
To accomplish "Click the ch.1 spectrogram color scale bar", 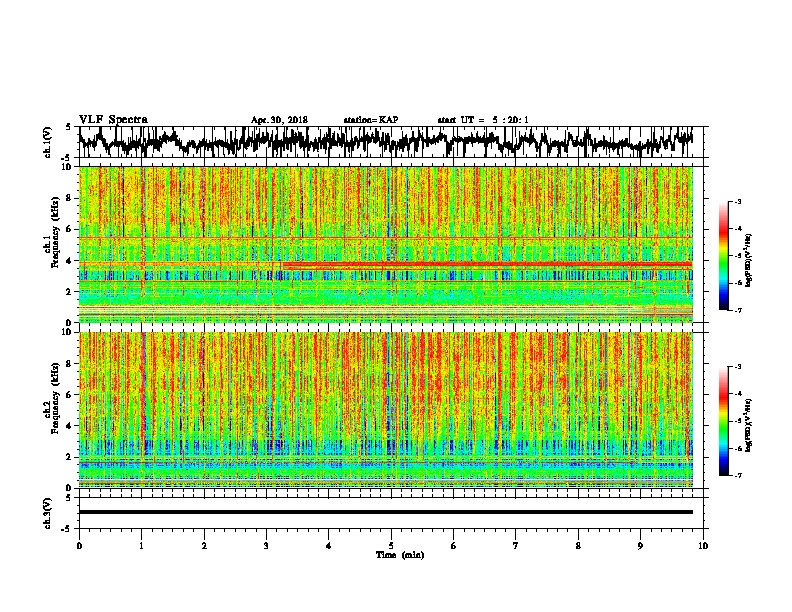I will coord(723,256).
